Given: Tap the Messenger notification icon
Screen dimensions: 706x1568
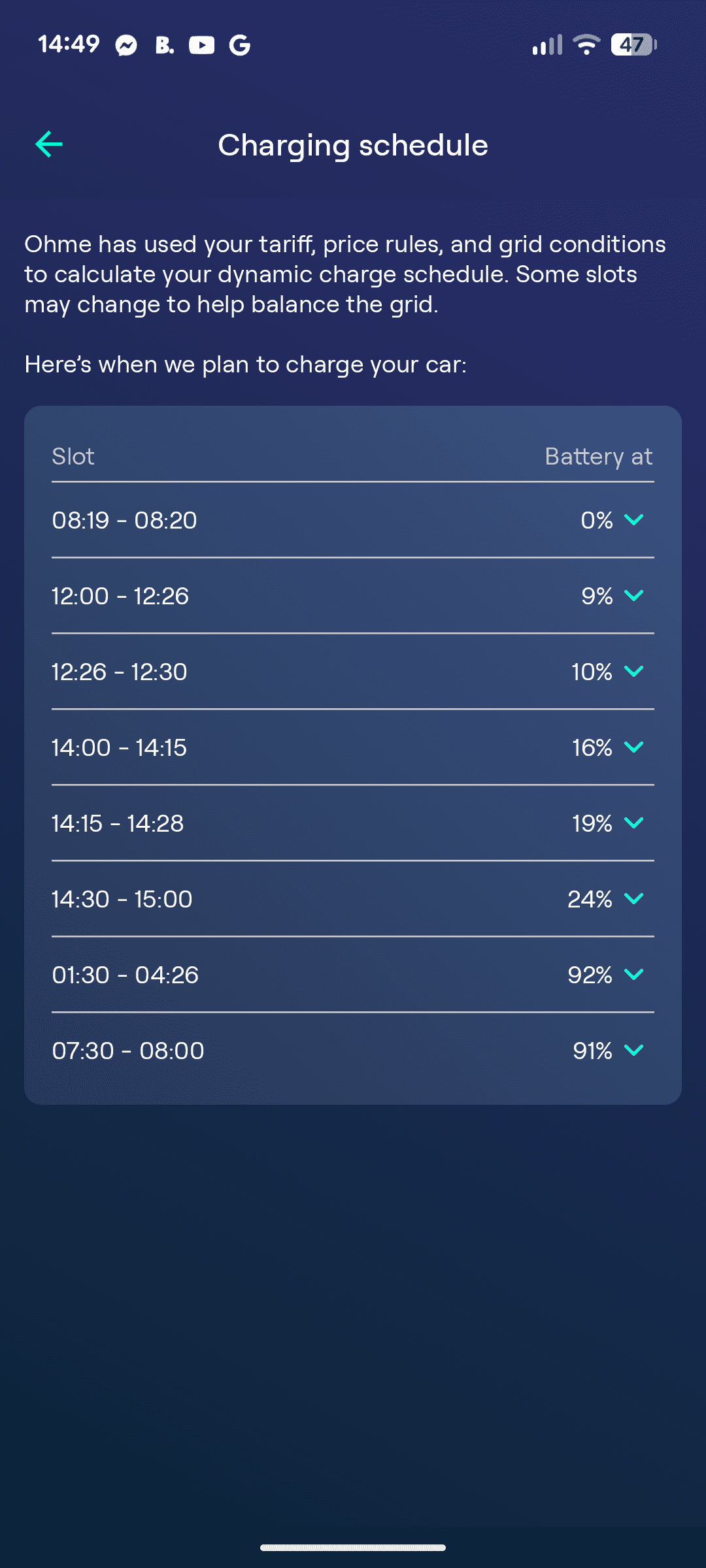Looking at the screenshot, I should (x=126, y=45).
